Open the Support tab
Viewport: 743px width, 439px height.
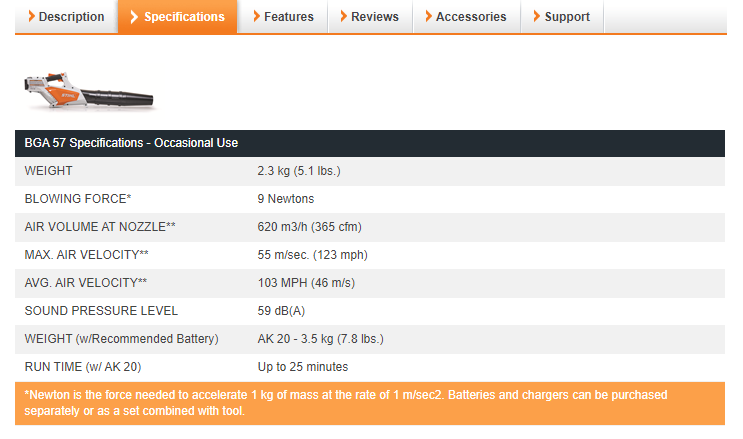562,17
